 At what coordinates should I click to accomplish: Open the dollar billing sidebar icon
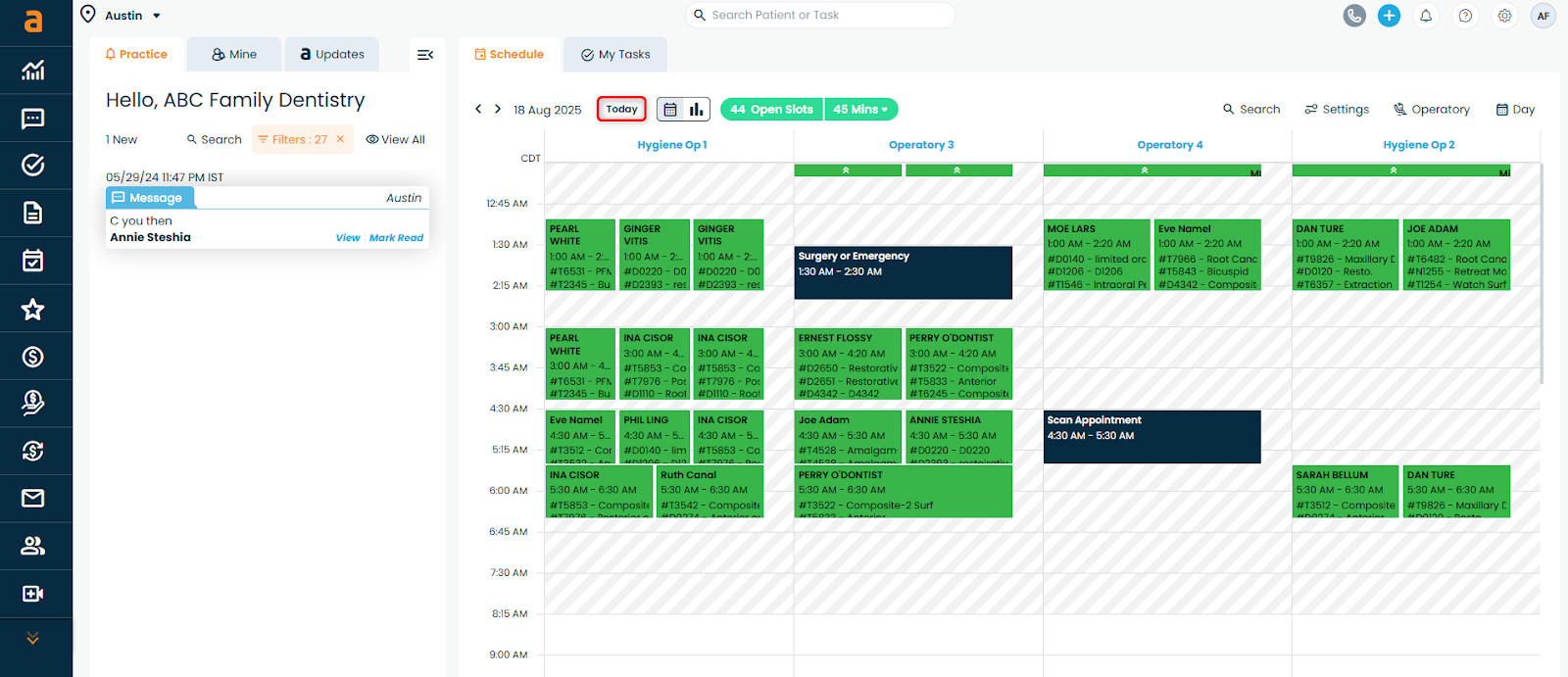(x=33, y=357)
